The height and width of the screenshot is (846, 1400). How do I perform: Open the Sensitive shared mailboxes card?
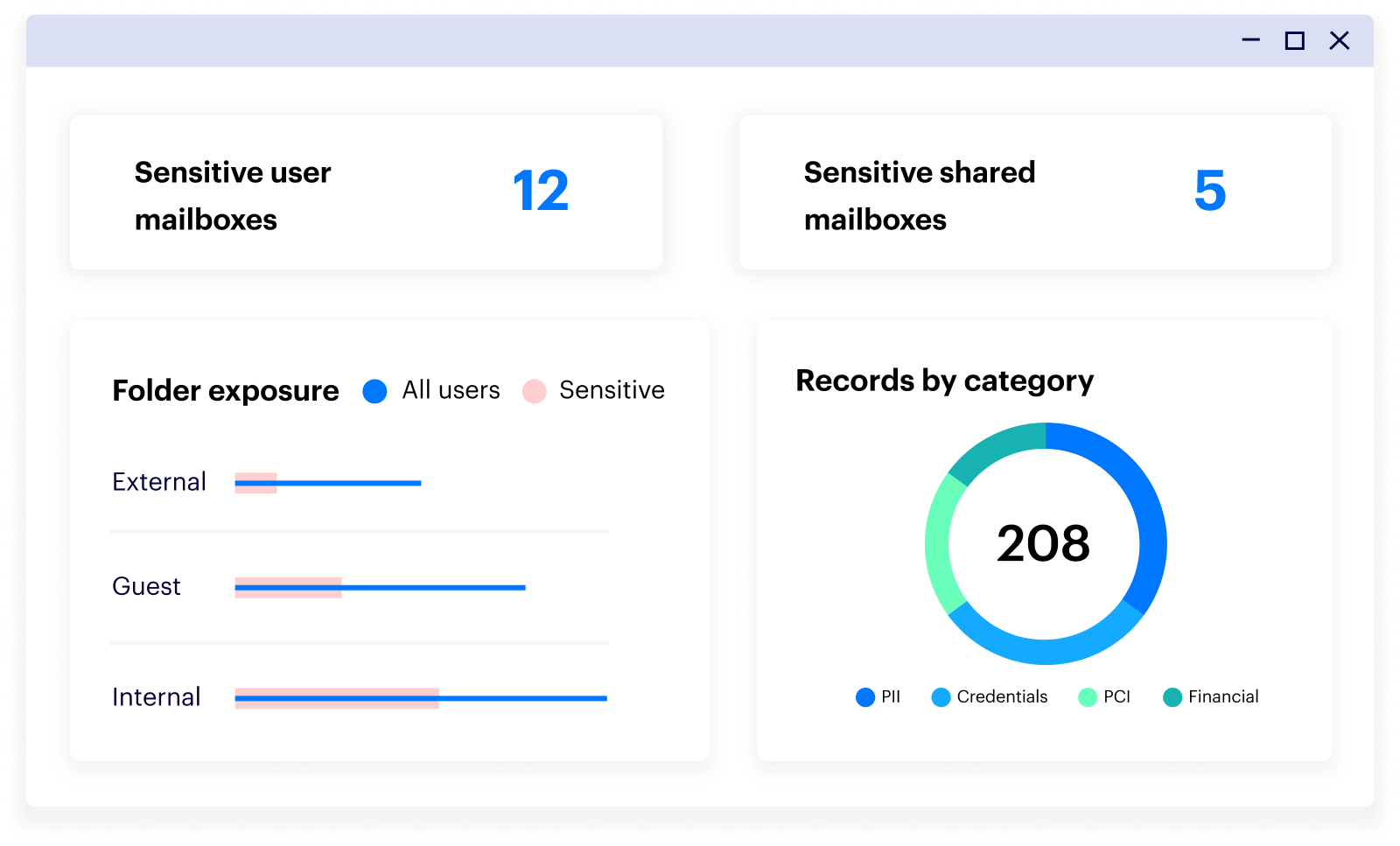tap(1035, 192)
